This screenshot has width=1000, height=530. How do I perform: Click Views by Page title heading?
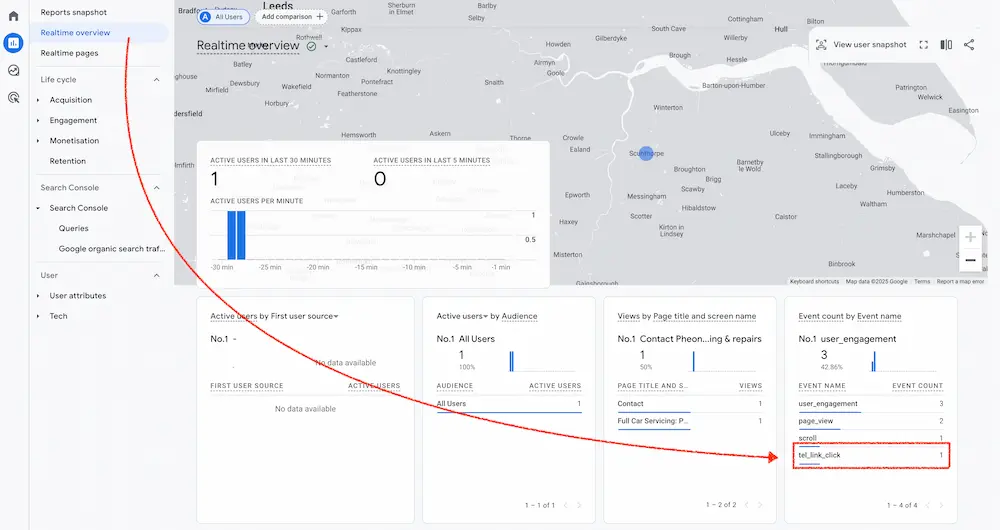[x=686, y=316]
